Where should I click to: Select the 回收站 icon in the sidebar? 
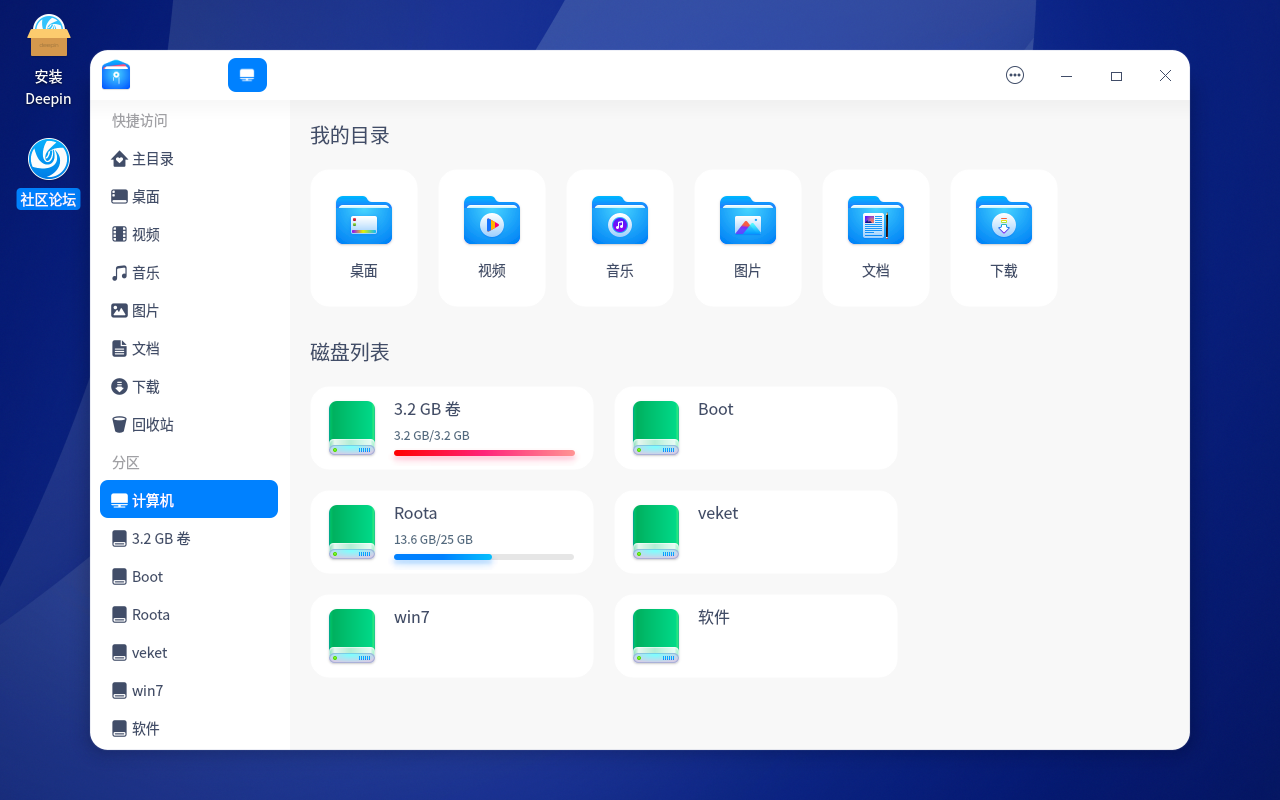click(152, 424)
